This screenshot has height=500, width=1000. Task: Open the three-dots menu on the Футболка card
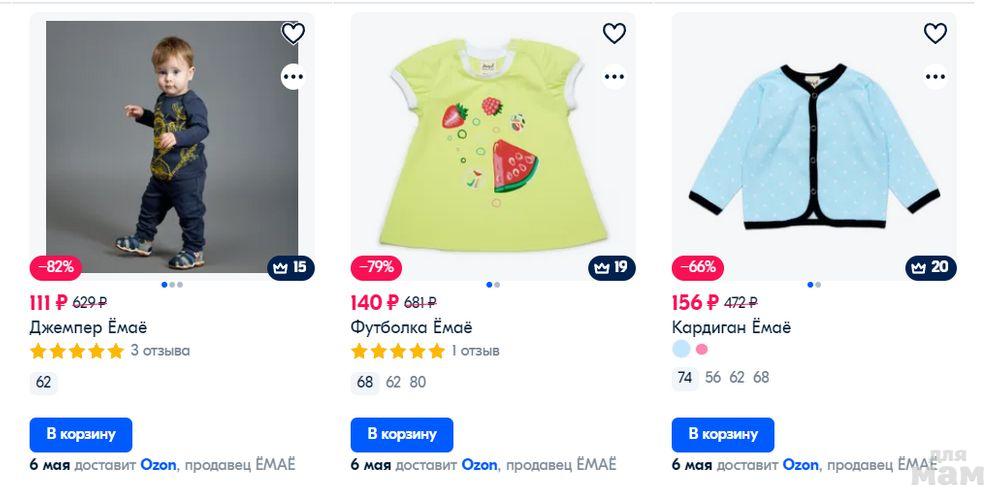coord(614,77)
